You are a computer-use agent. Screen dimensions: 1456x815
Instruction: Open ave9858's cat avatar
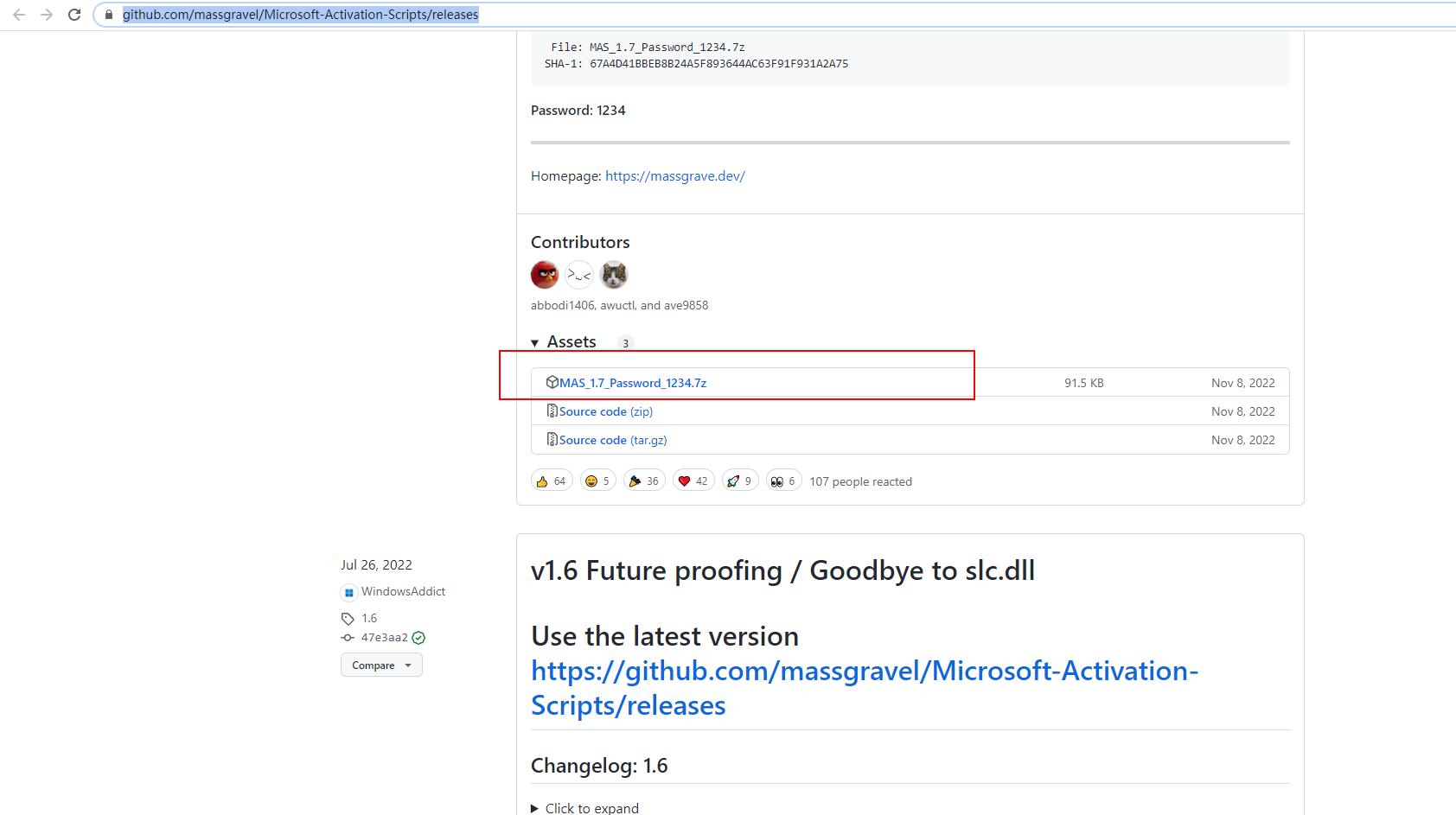click(x=614, y=275)
